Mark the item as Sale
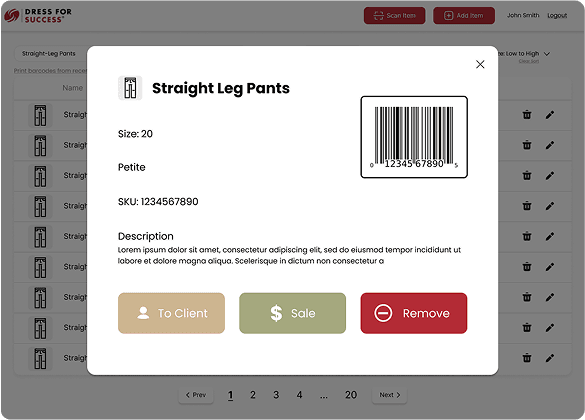The height and width of the screenshot is (420, 585). (x=292, y=313)
